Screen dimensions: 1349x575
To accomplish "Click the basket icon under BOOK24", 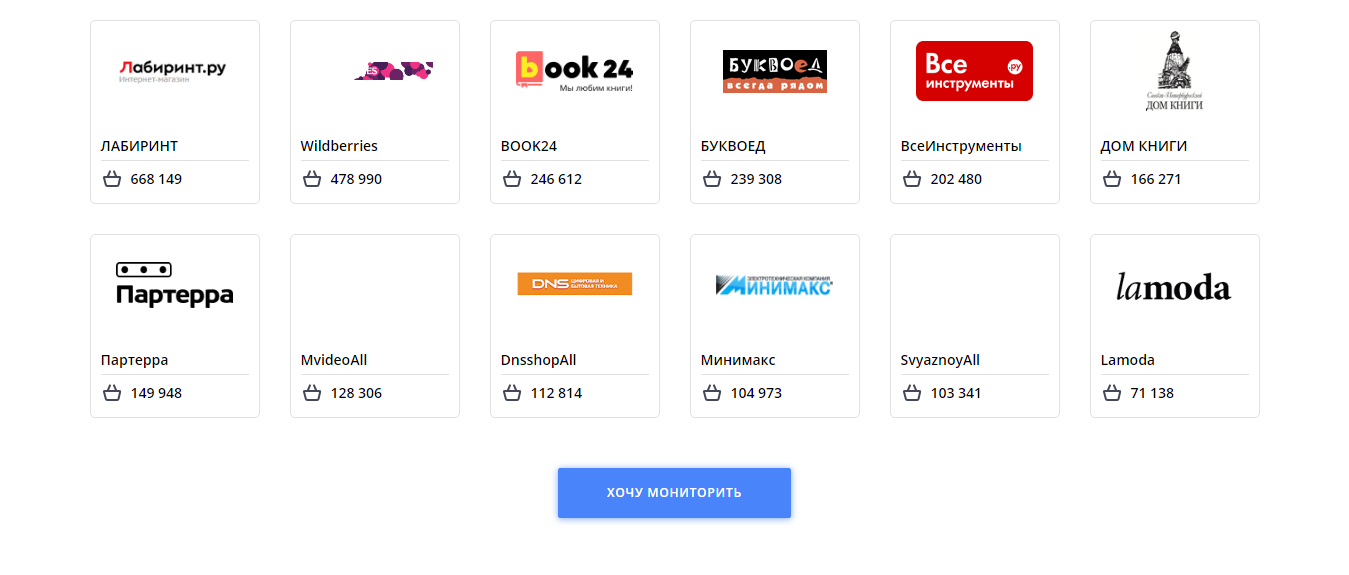I will click(512, 179).
